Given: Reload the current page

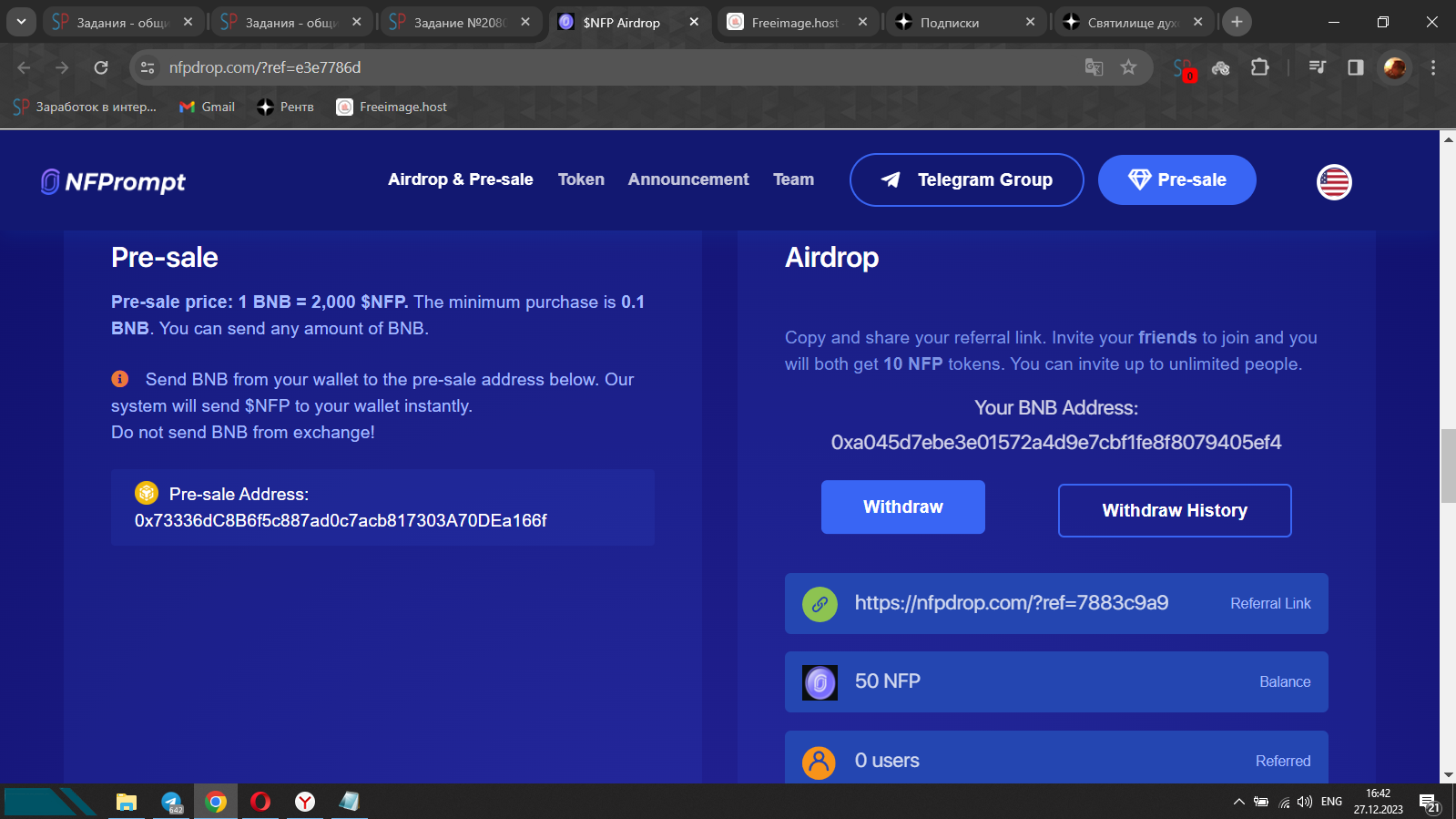Looking at the screenshot, I should click(x=101, y=67).
